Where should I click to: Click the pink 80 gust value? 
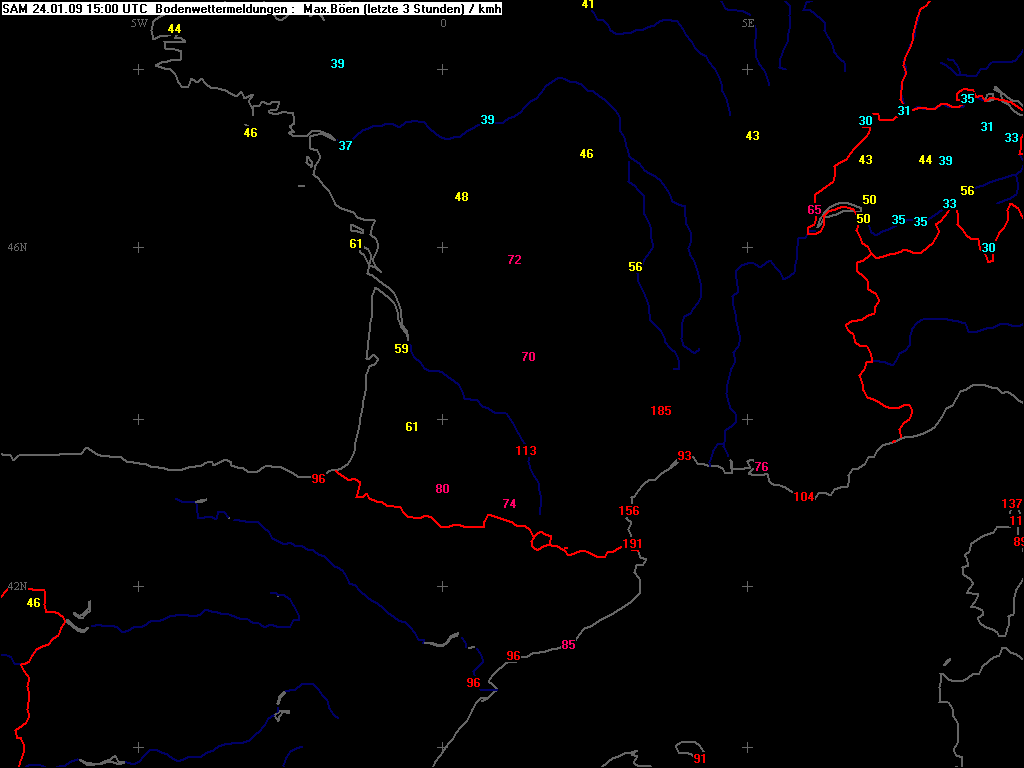pyautogui.click(x=442, y=489)
